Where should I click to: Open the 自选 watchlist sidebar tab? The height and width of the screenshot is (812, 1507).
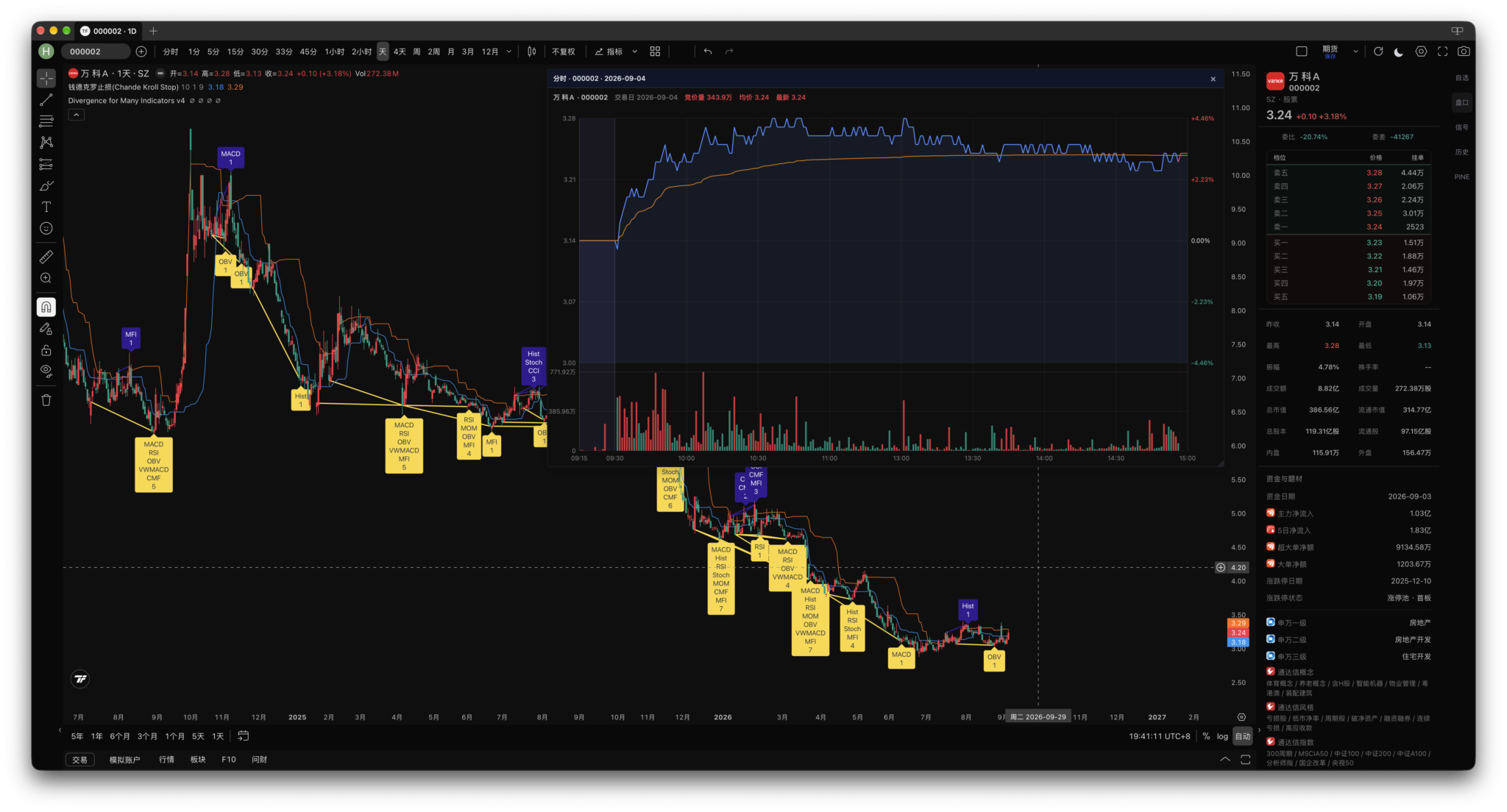[1461, 78]
